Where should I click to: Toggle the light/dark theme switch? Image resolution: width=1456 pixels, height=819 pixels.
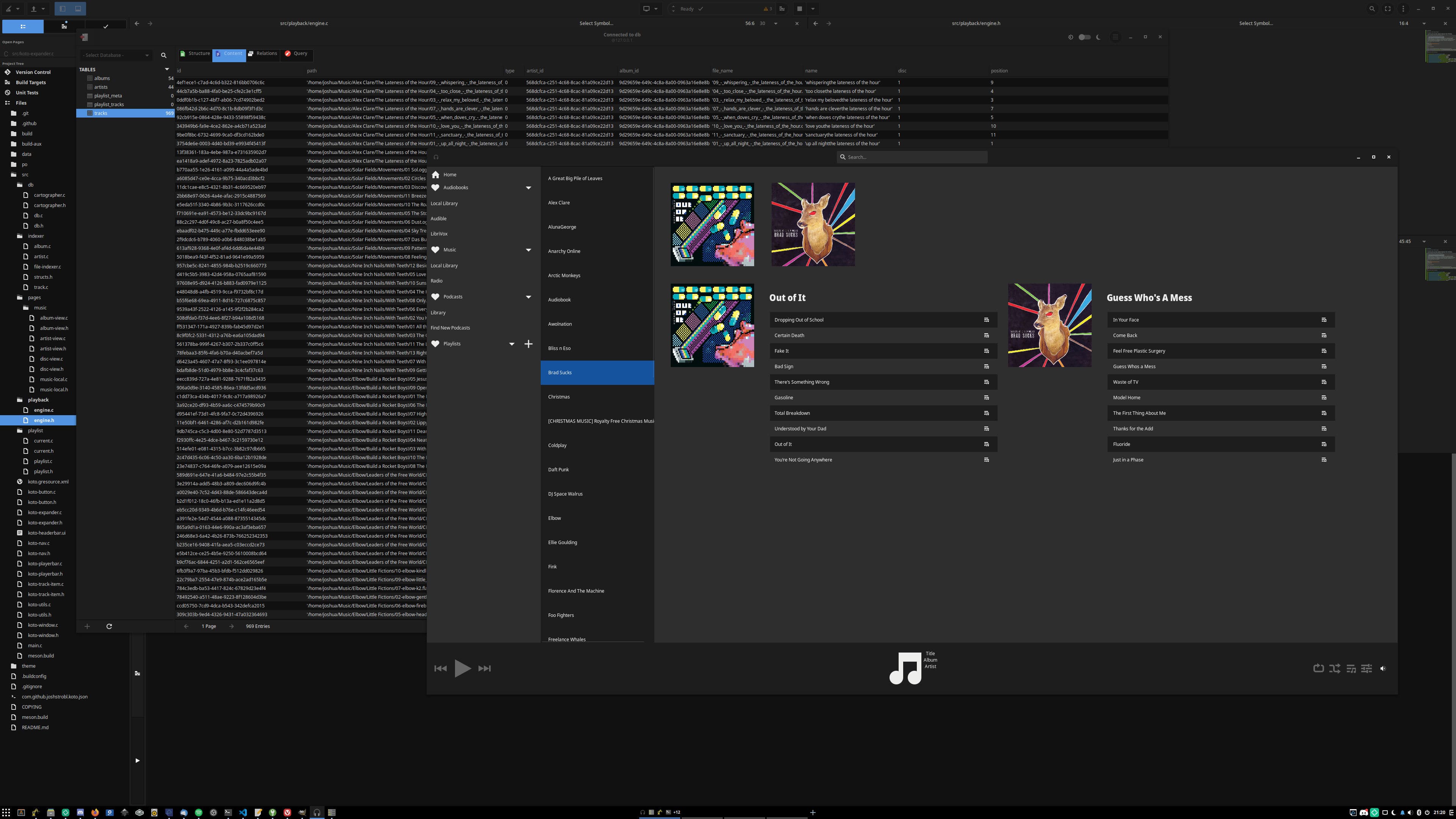point(1084,37)
